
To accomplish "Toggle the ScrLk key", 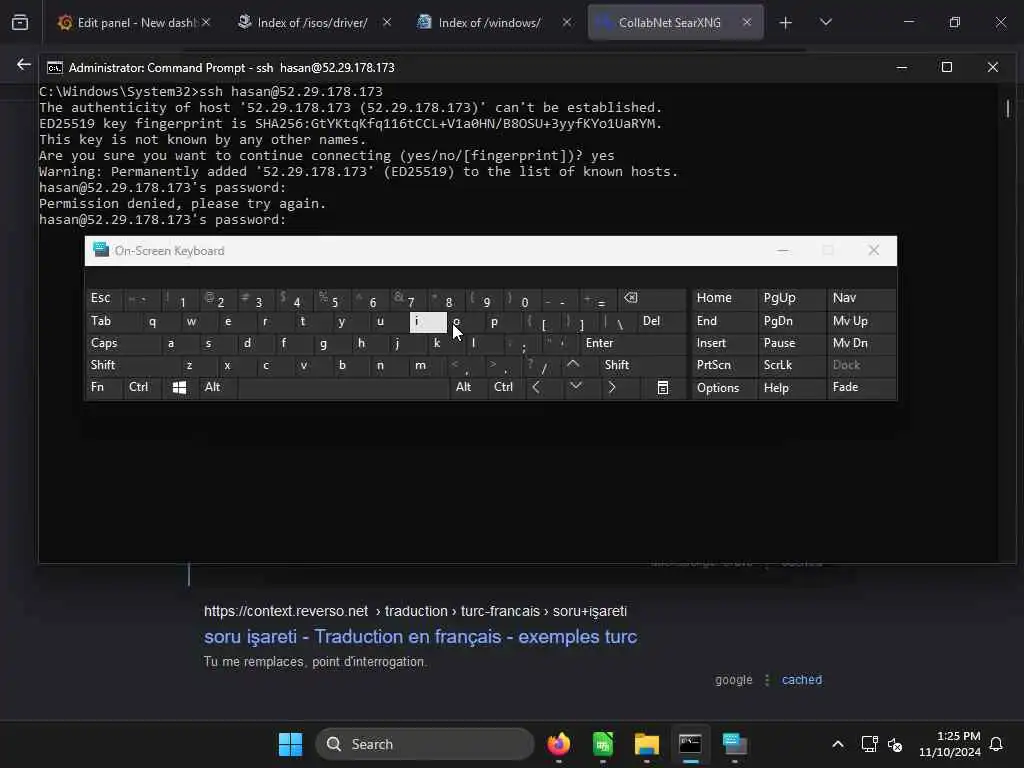I will (790, 365).
